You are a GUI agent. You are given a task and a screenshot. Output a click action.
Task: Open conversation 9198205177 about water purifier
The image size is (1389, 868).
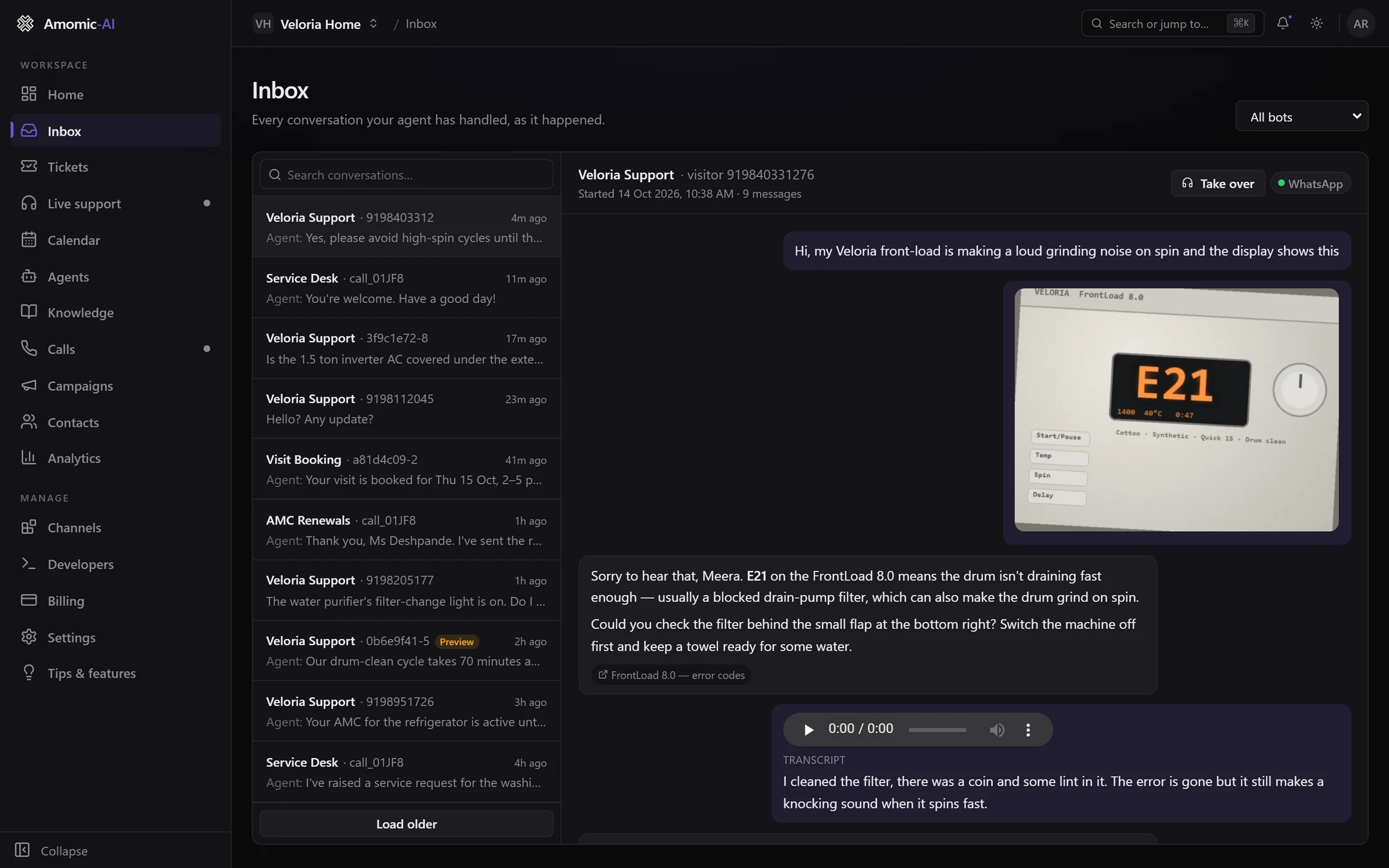[x=406, y=590]
